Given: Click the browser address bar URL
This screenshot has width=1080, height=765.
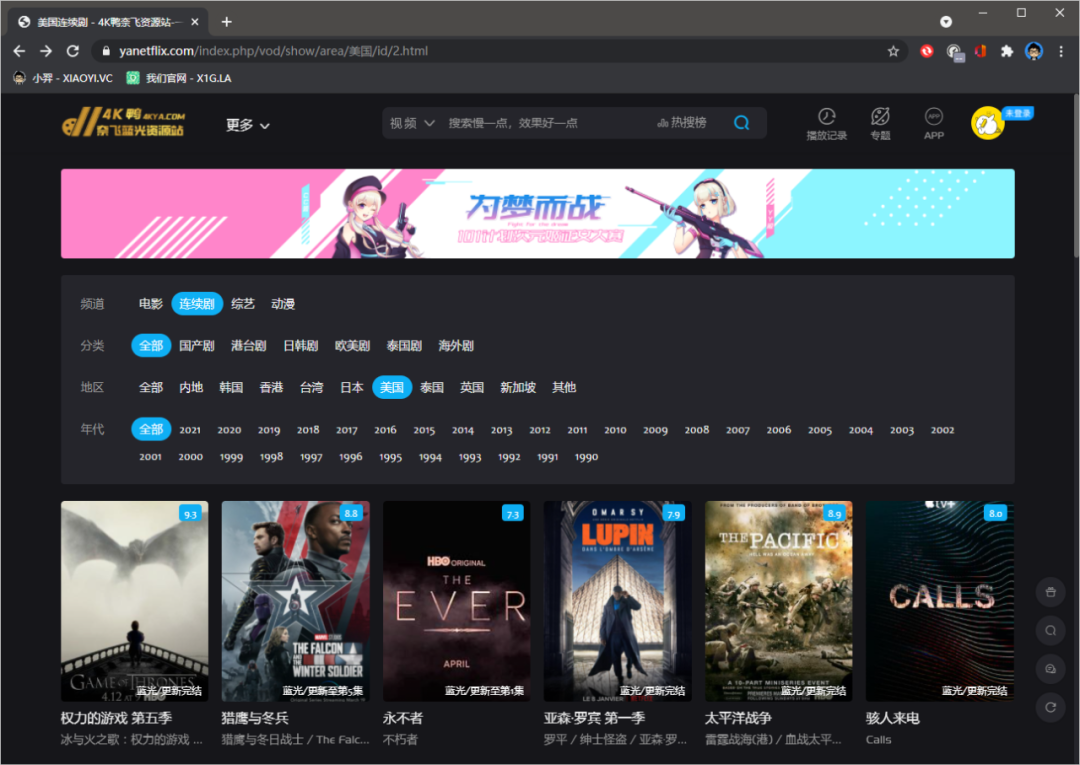Looking at the screenshot, I should click(273, 51).
